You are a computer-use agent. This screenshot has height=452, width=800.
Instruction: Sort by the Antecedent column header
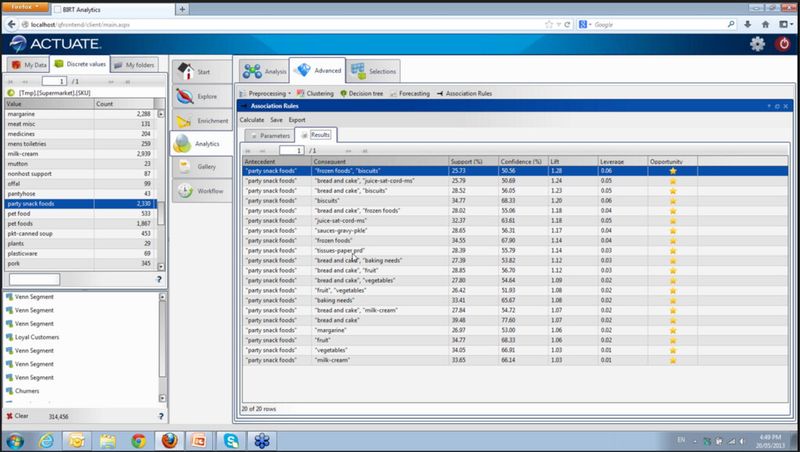[277, 161]
